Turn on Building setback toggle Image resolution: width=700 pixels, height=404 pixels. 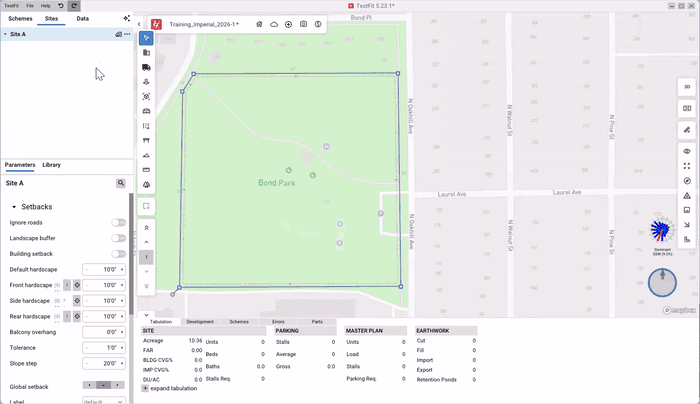118,254
